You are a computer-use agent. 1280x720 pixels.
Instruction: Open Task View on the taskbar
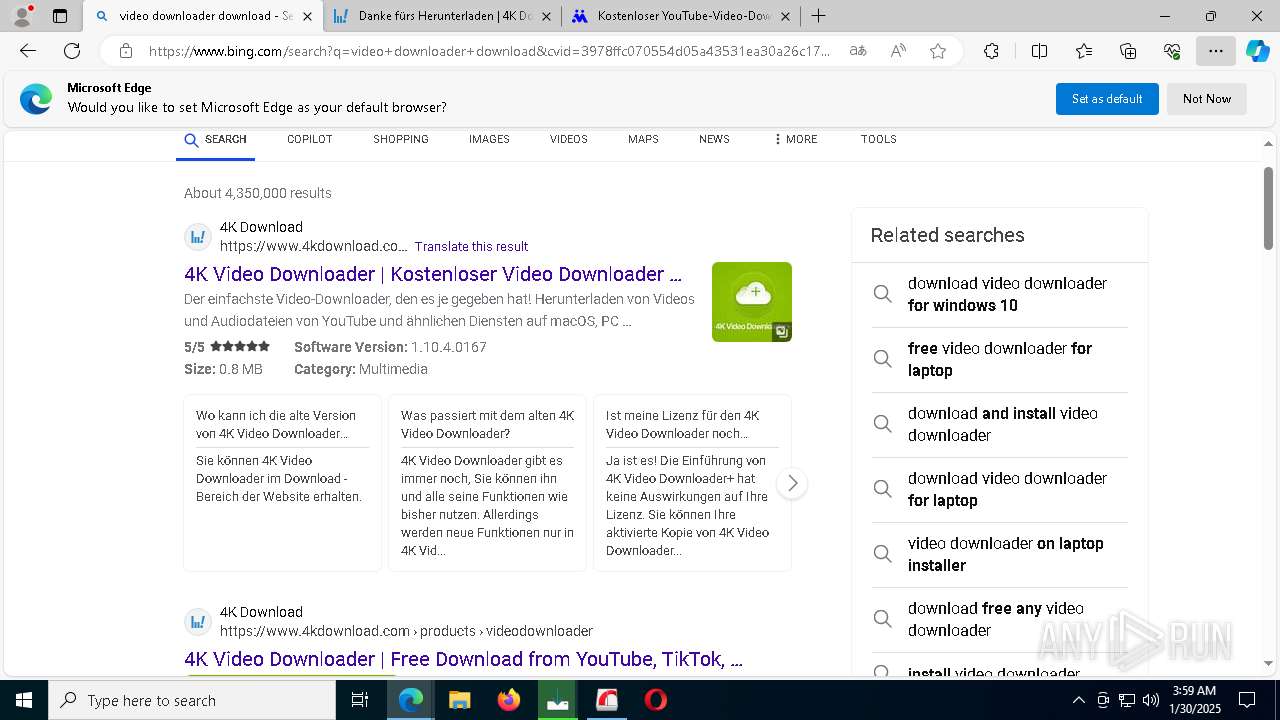point(361,700)
